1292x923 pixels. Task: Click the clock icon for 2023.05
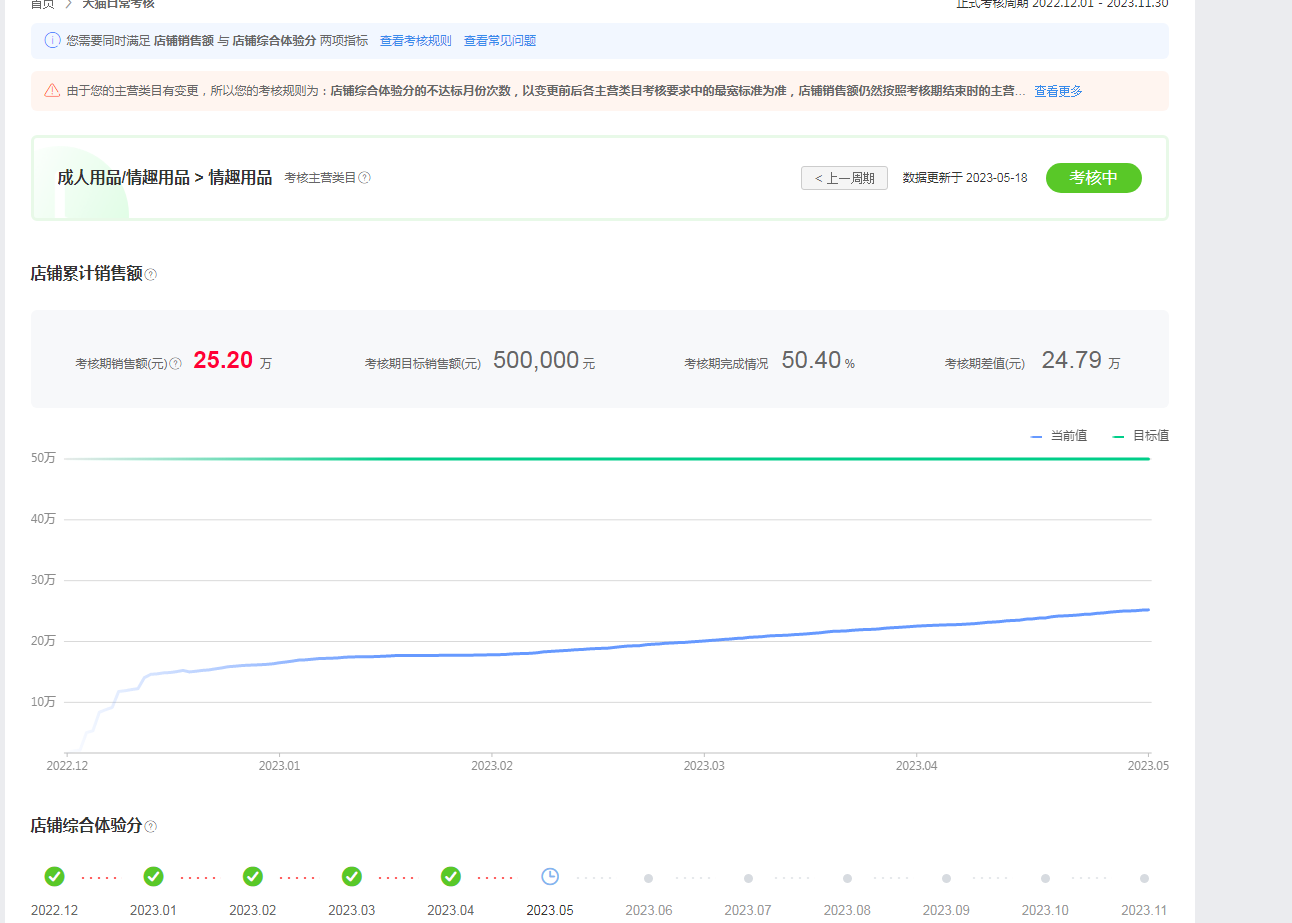(x=550, y=876)
